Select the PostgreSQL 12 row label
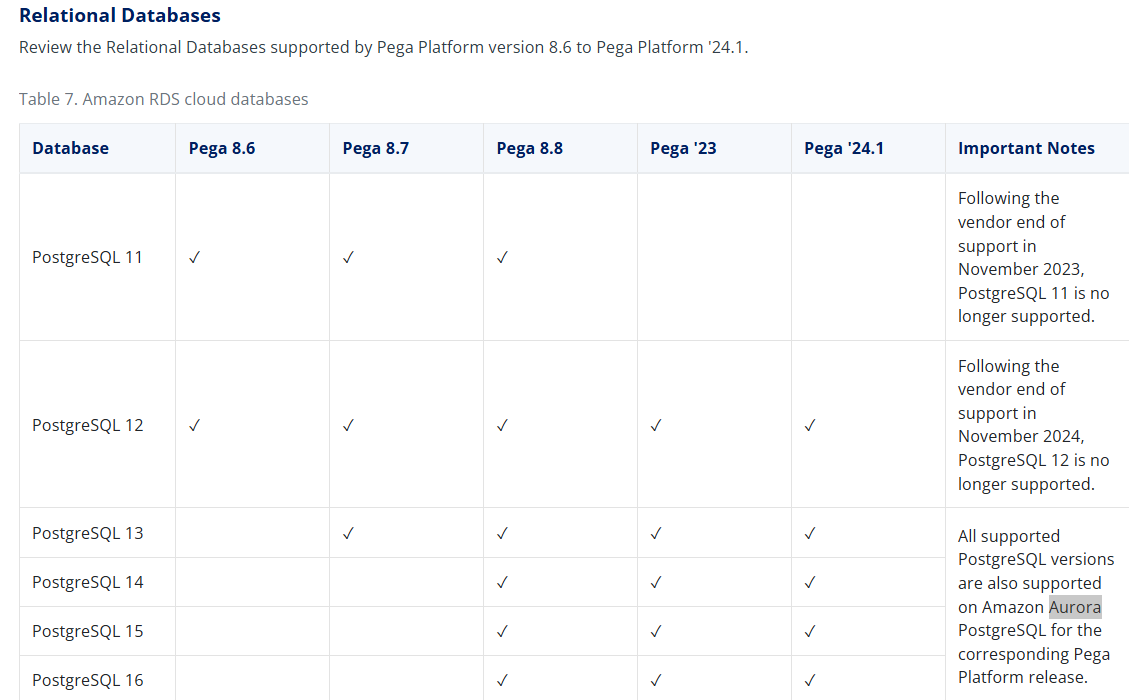The width and height of the screenshot is (1129, 700). (x=87, y=425)
